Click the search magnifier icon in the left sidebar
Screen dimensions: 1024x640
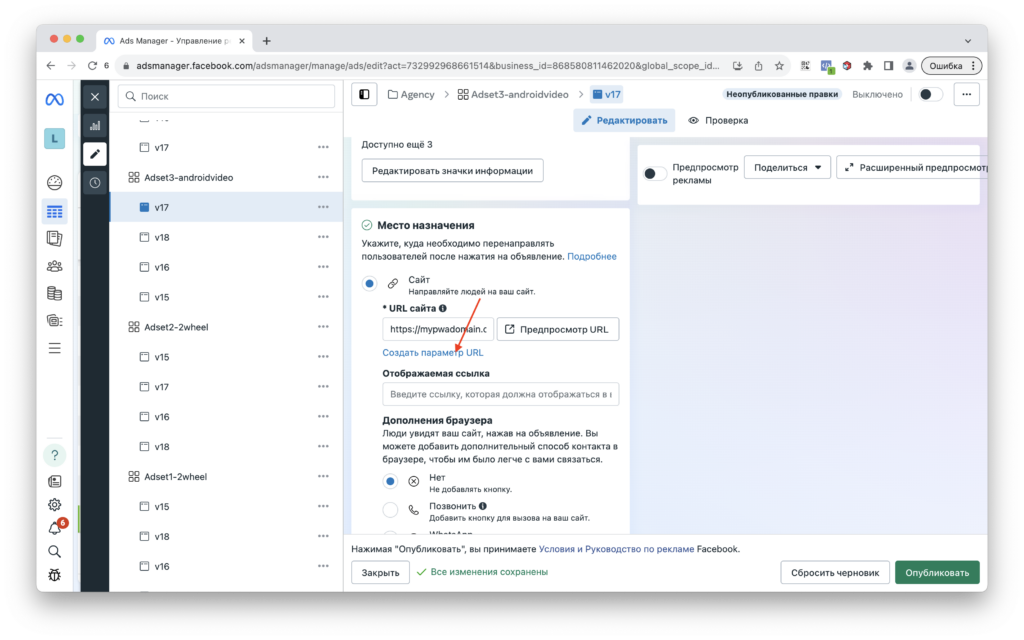click(54, 551)
